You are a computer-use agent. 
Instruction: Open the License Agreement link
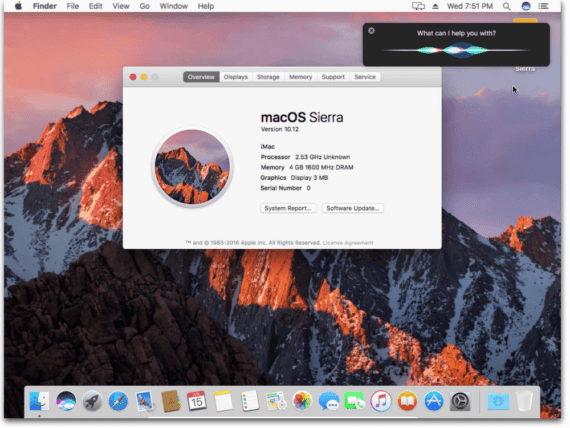click(348, 243)
